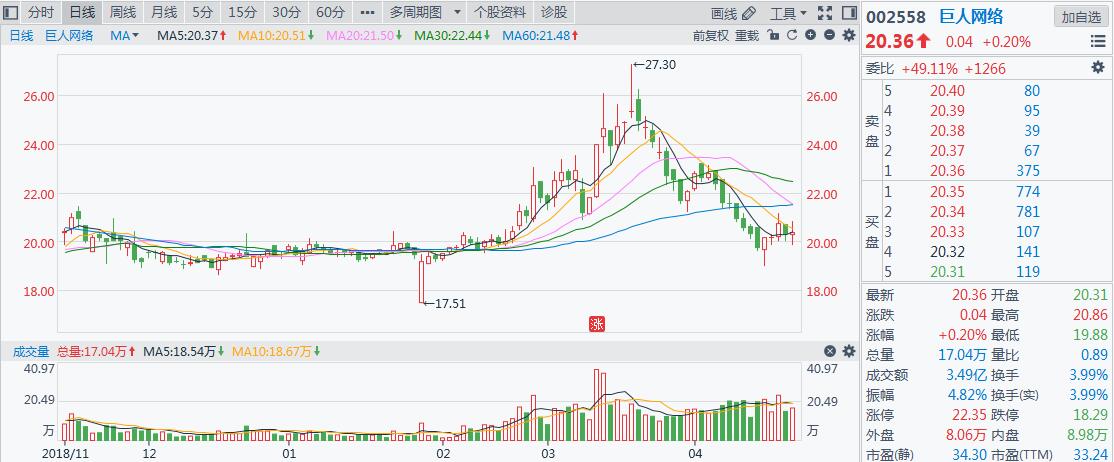Switch to 周线 weekly chart

(x=123, y=12)
